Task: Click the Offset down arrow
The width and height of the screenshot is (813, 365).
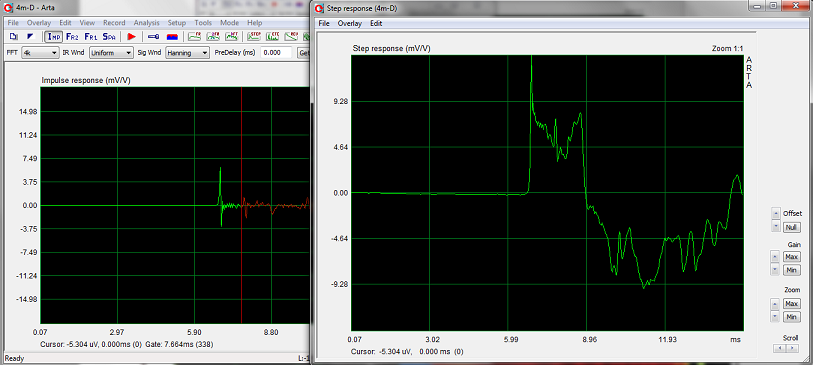Action: [776, 227]
